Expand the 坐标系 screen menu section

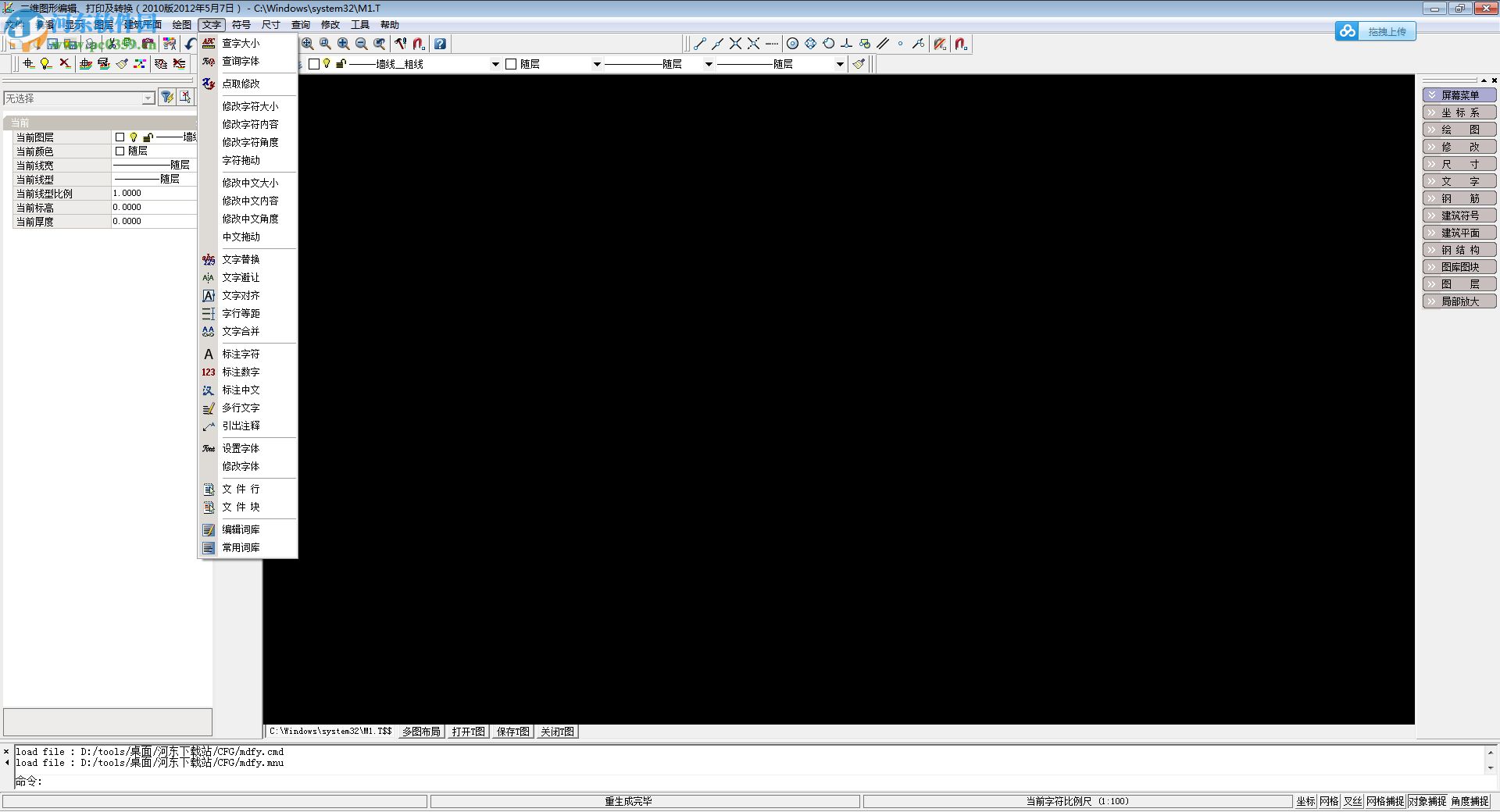click(1459, 112)
